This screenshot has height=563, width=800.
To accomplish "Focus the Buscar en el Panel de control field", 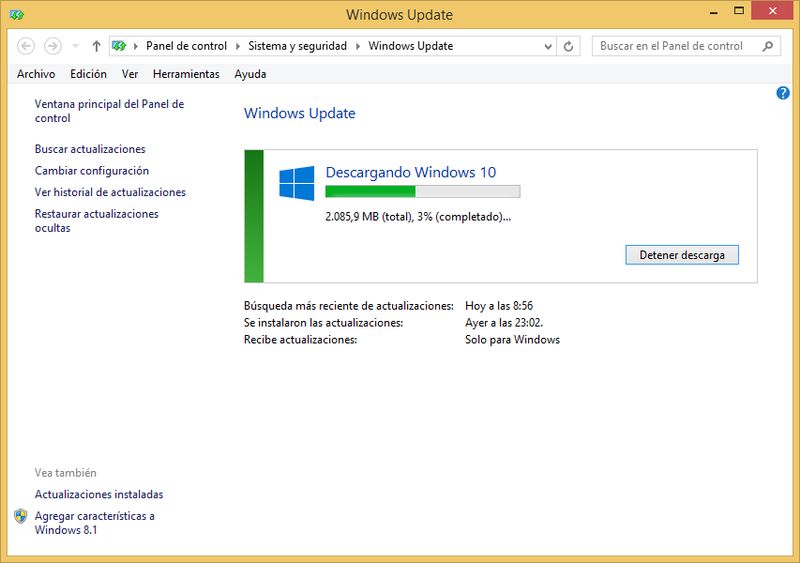I will (x=686, y=46).
